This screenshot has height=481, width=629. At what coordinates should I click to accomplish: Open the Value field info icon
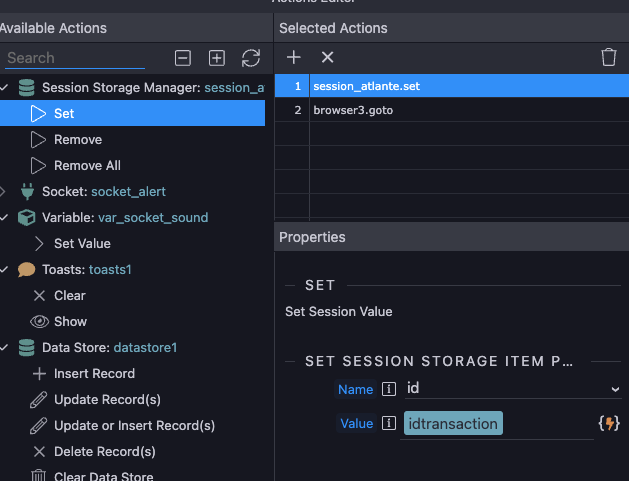point(389,423)
